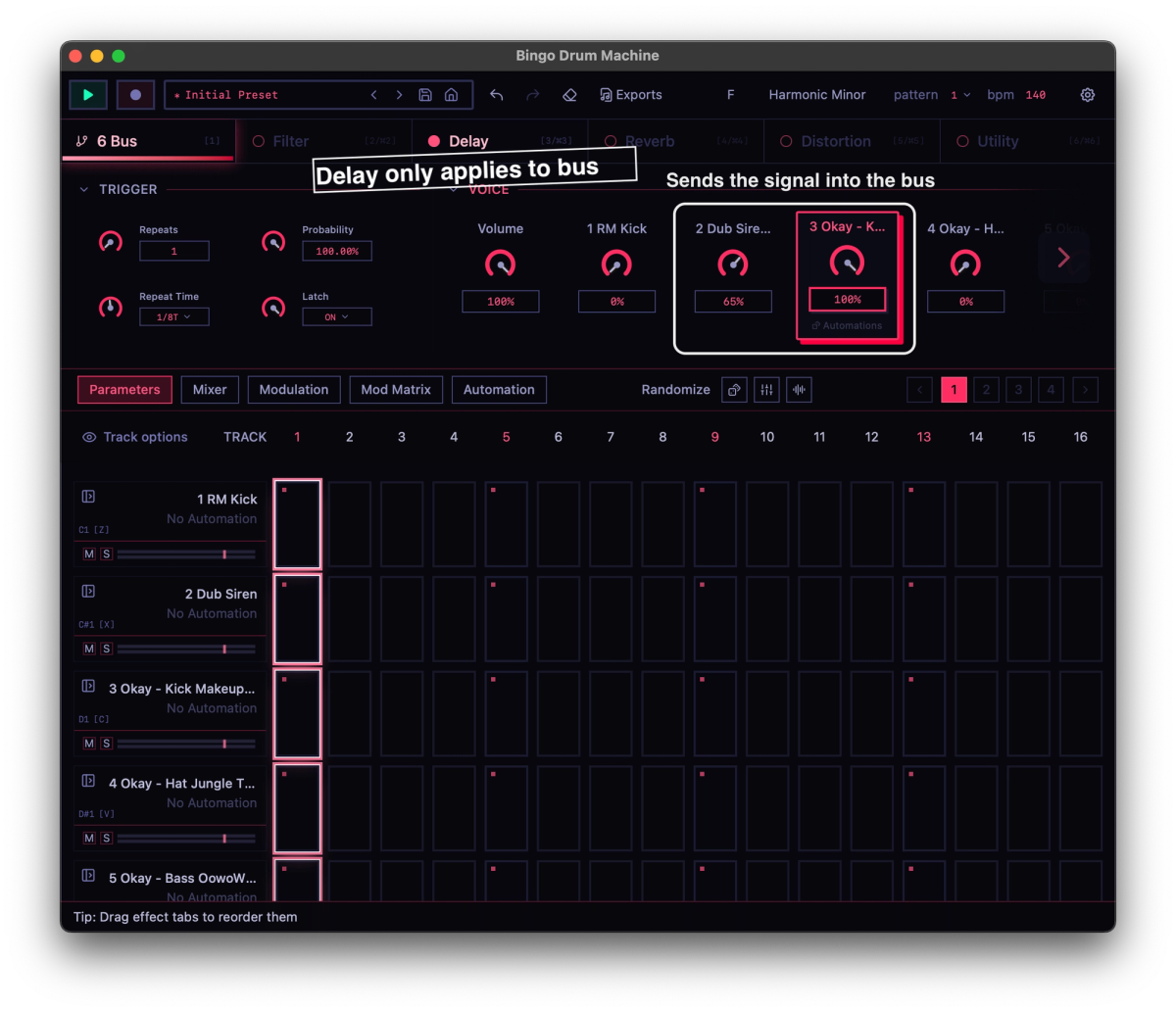
Task: Disable the Delay effect power toggle
Action: (x=434, y=141)
